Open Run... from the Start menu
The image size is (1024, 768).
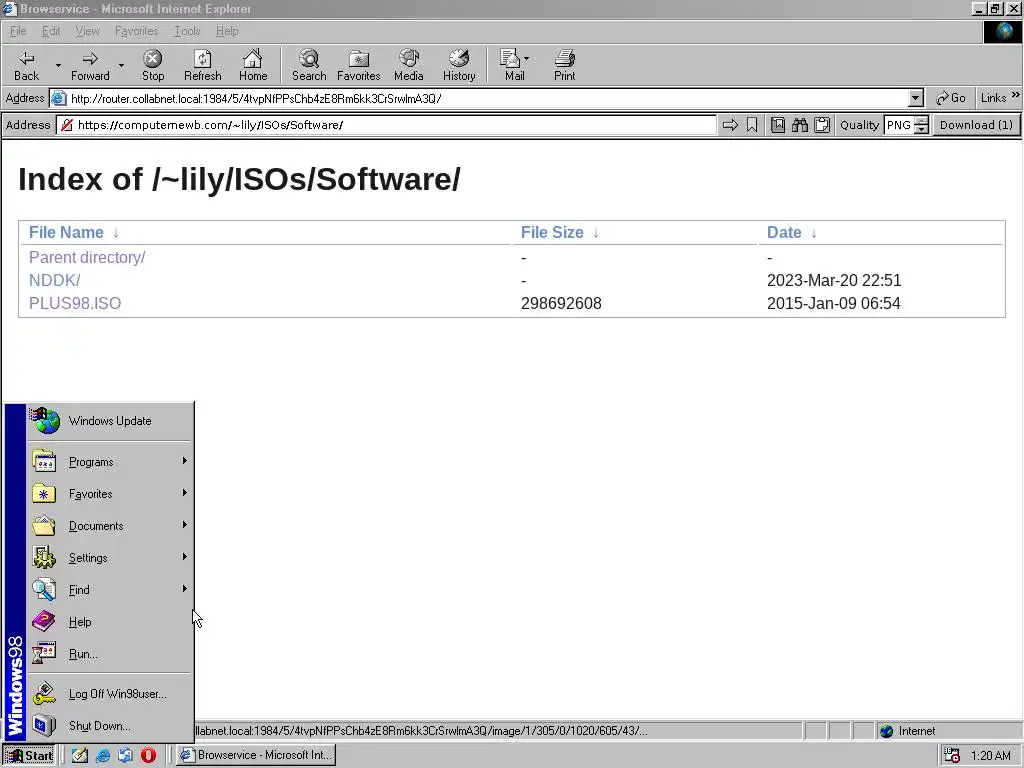(110, 654)
